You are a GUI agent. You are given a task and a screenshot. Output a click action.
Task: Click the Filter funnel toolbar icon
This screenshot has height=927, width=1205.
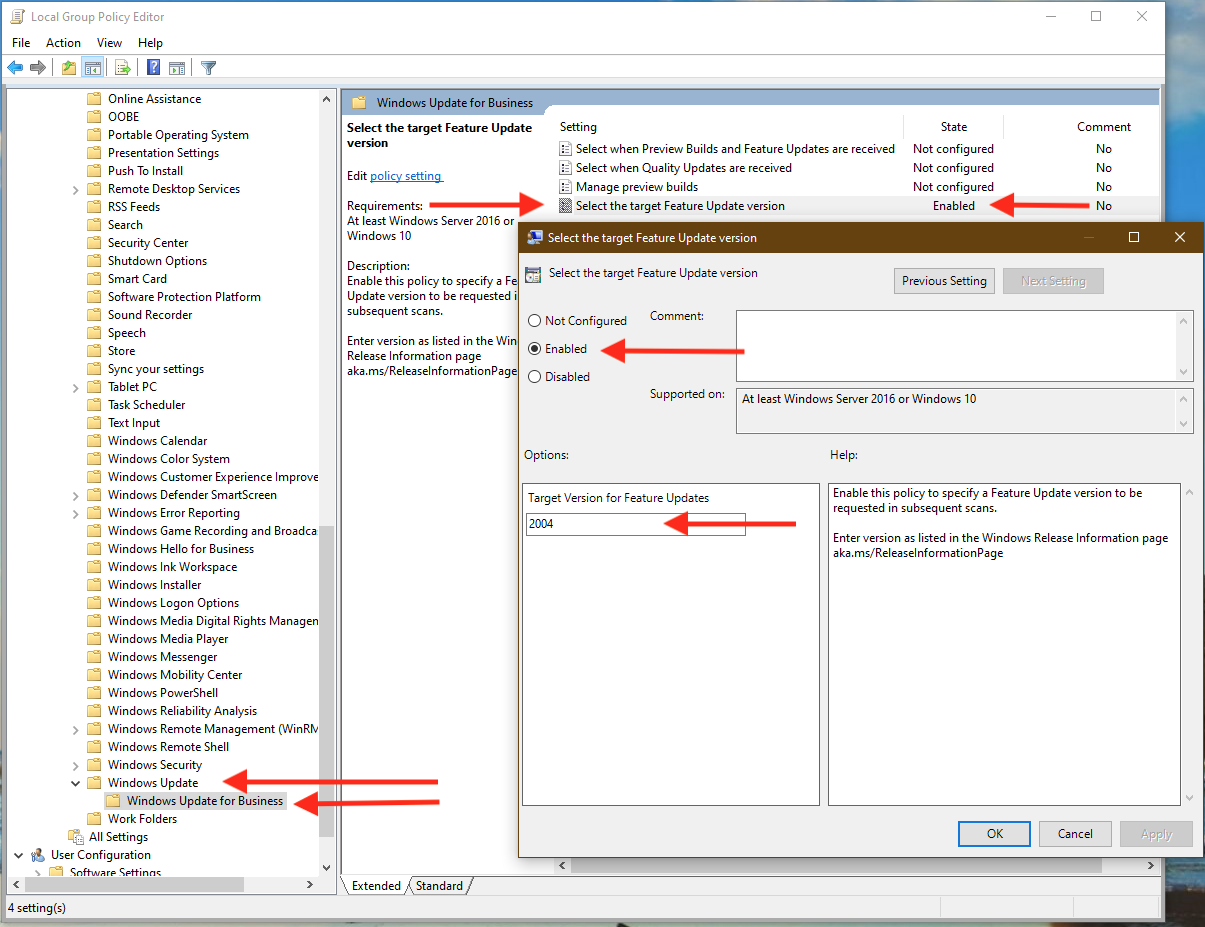click(208, 68)
